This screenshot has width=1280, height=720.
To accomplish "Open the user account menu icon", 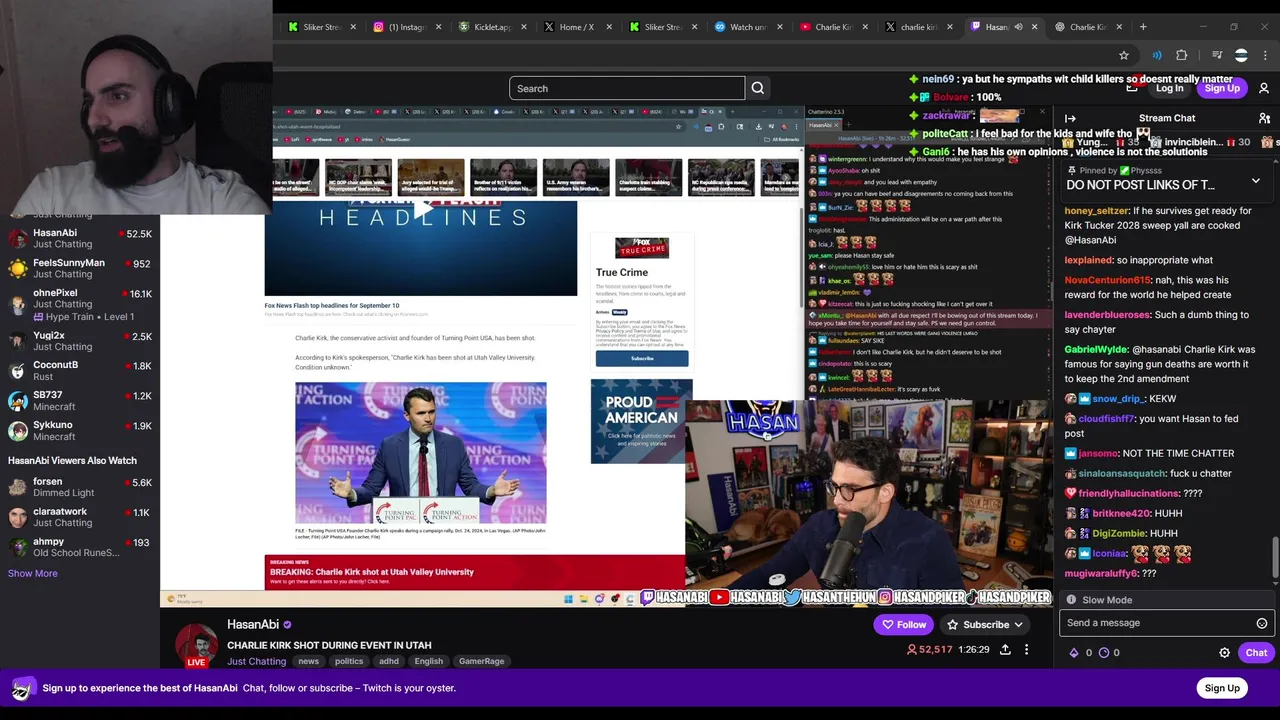I will (x=1264, y=88).
